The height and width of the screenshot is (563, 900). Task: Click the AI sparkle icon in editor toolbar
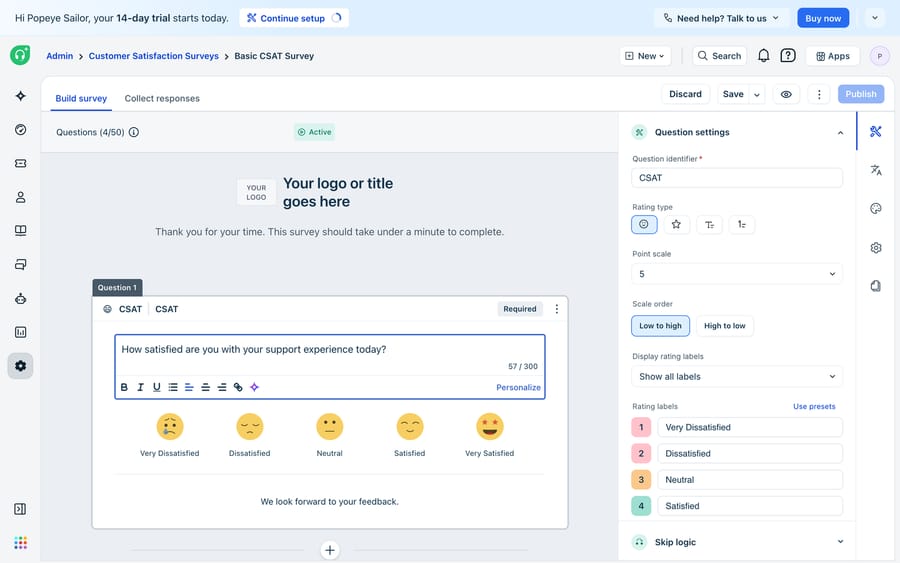(x=255, y=387)
